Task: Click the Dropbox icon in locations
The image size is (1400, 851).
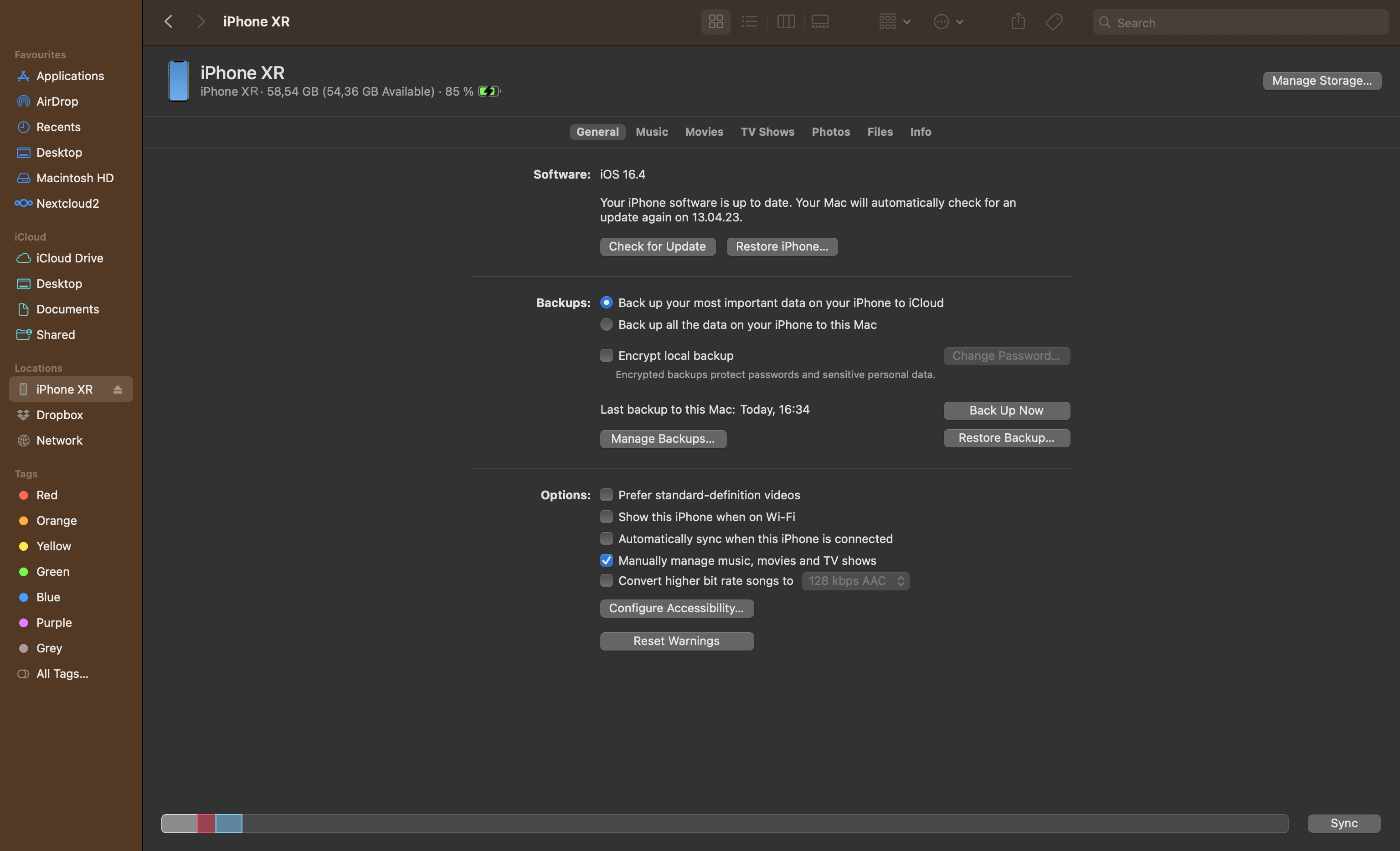Action: pos(23,415)
